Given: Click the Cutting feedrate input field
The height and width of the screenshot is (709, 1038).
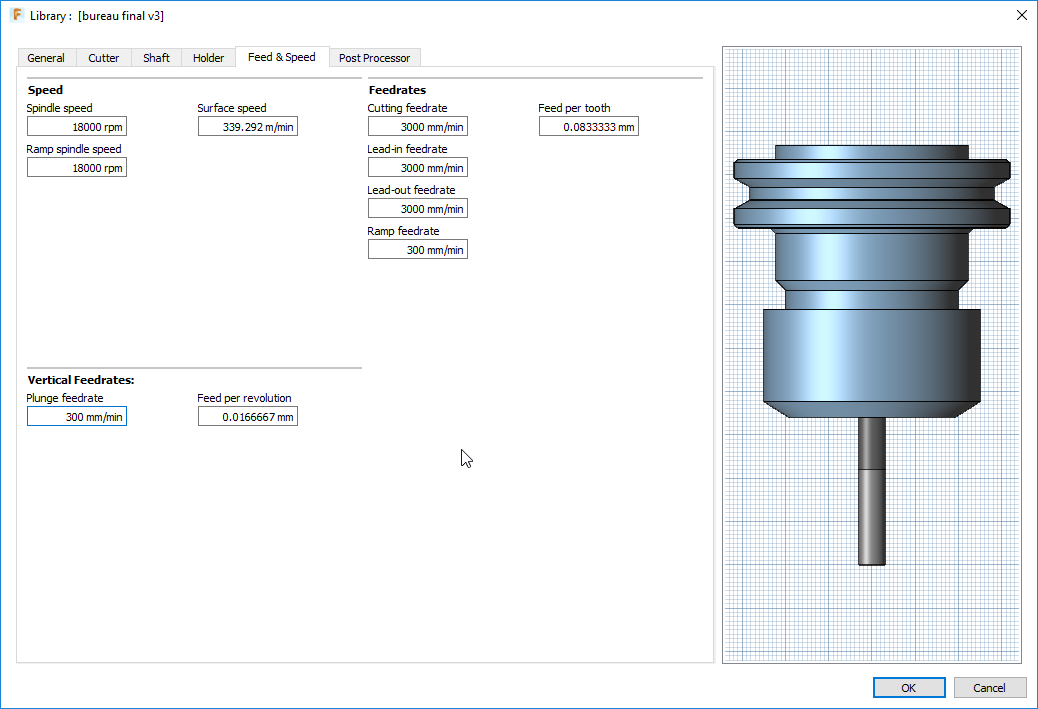Looking at the screenshot, I should [418, 126].
